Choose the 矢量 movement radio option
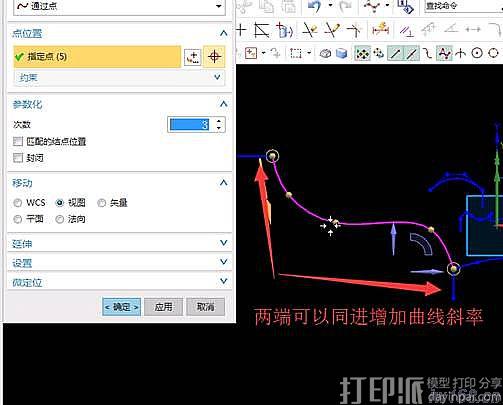Screen dimensions: 503x405 tap(102, 203)
